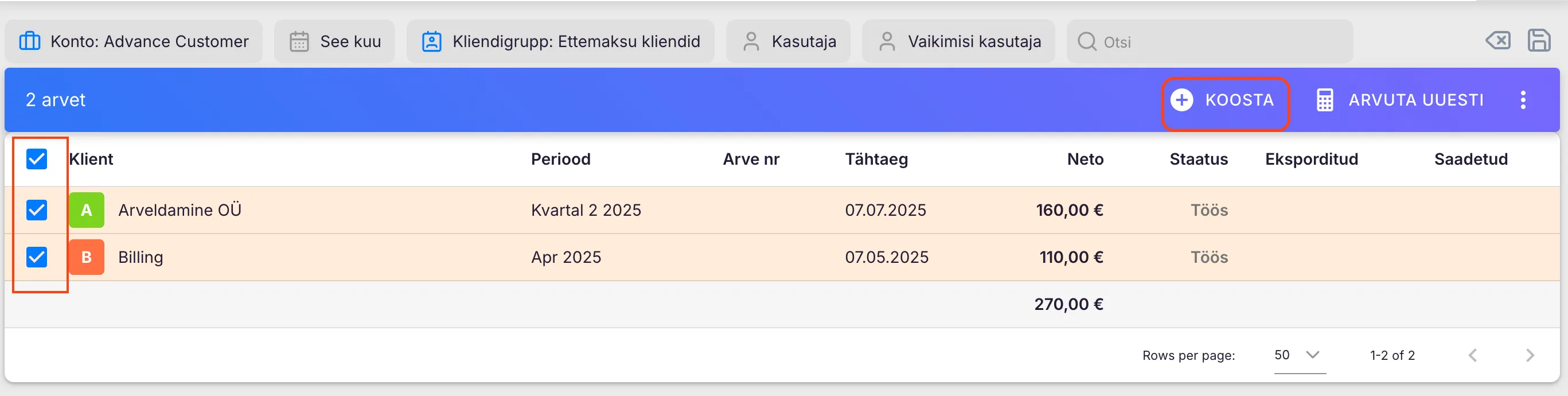Click the Koosta button
Screen dimensions: 1568x396
click(1224, 100)
